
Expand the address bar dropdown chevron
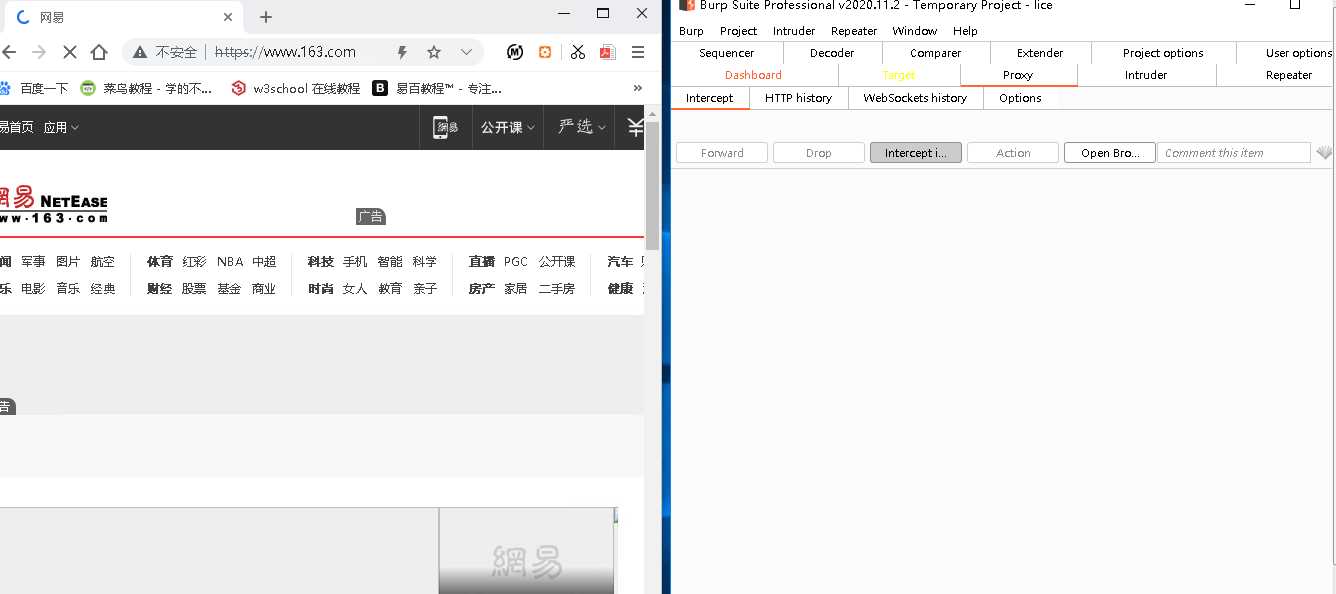(x=466, y=52)
